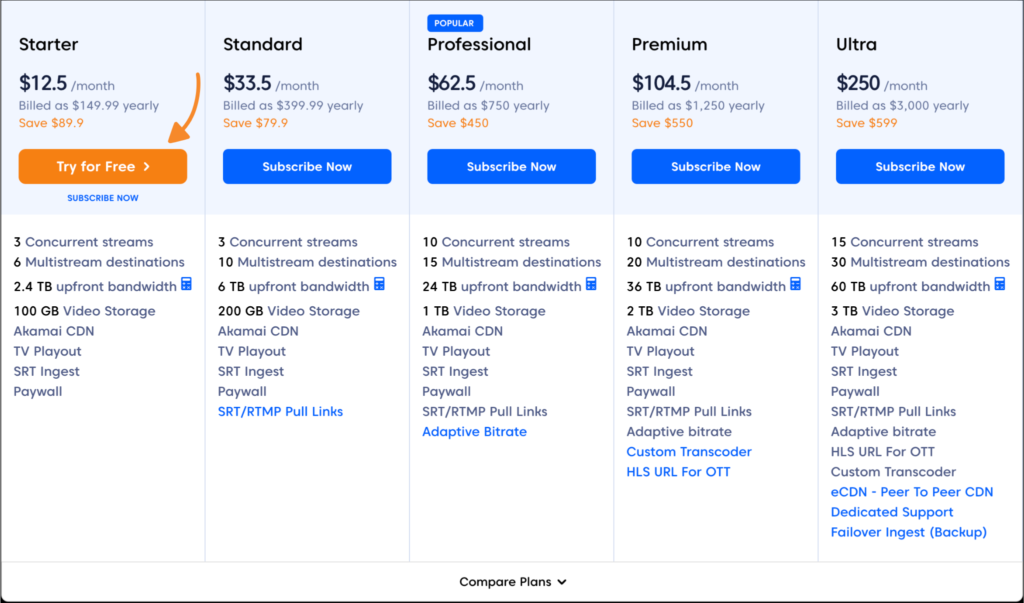Viewport: 1024px width, 603px height.
Task: Open Premium plan bandwidth calculator icon
Action: (796, 285)
